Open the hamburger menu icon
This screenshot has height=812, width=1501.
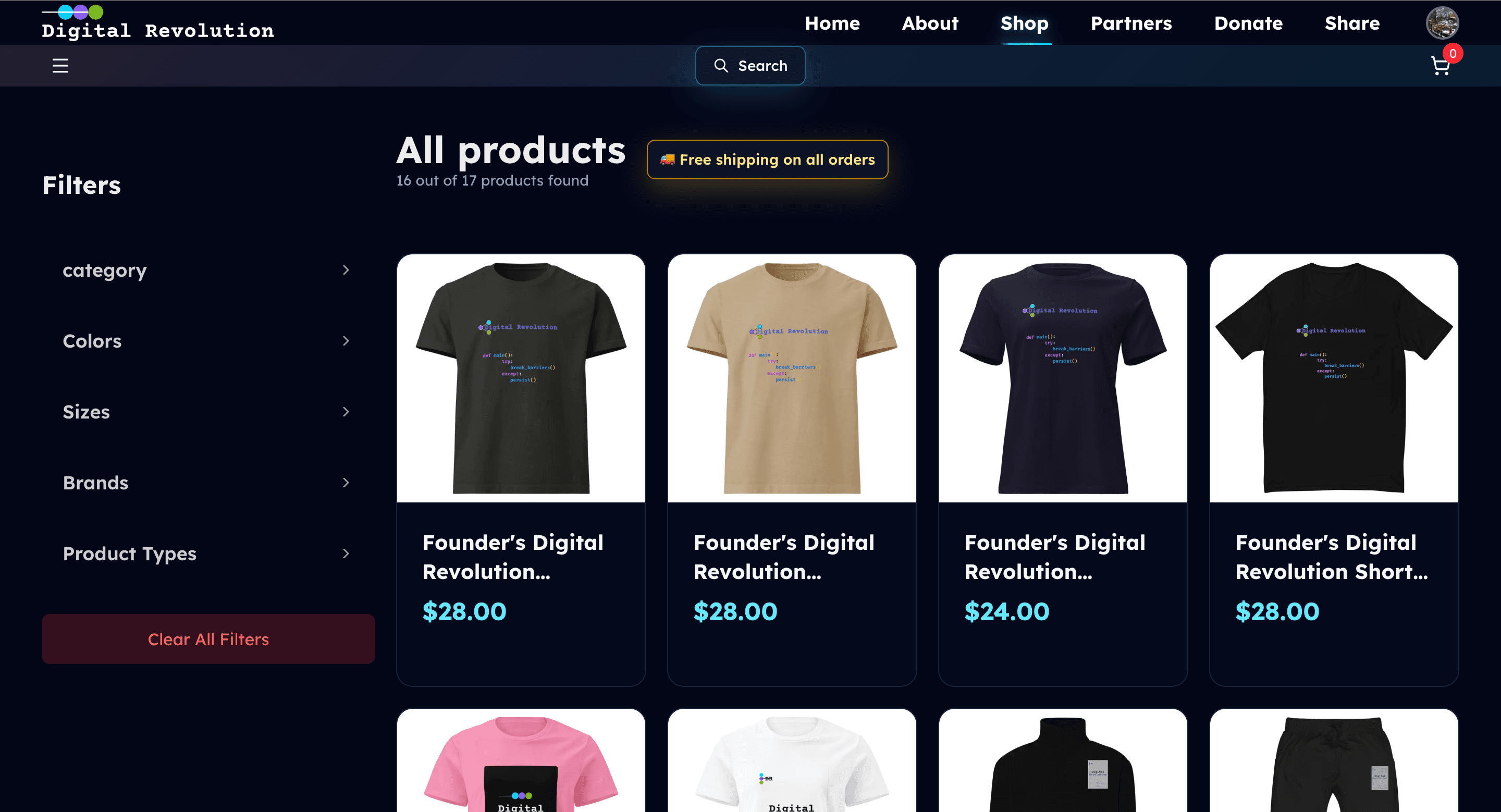[60, 65]
